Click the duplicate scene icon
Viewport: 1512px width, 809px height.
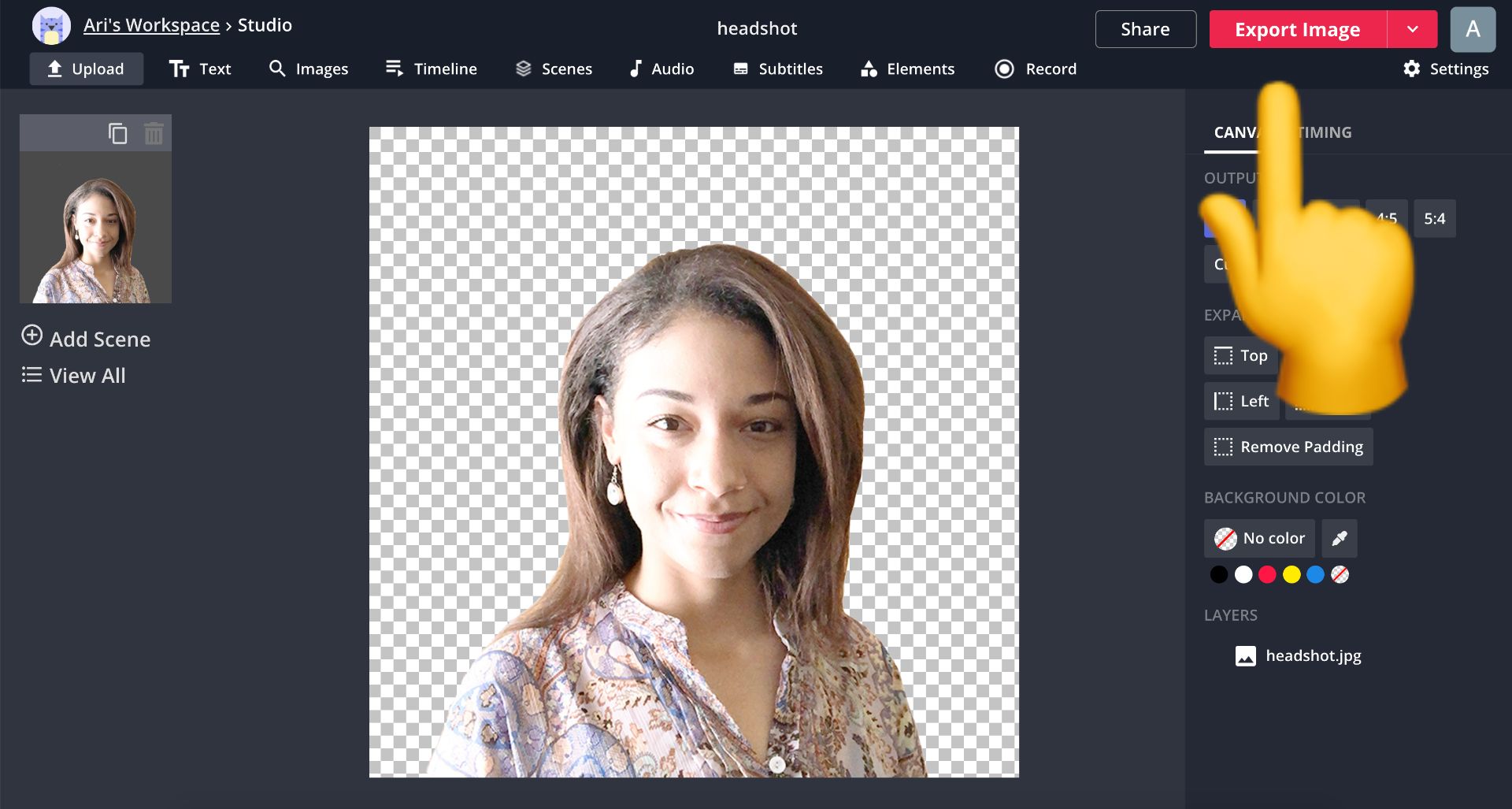click(x=117, y=134)
